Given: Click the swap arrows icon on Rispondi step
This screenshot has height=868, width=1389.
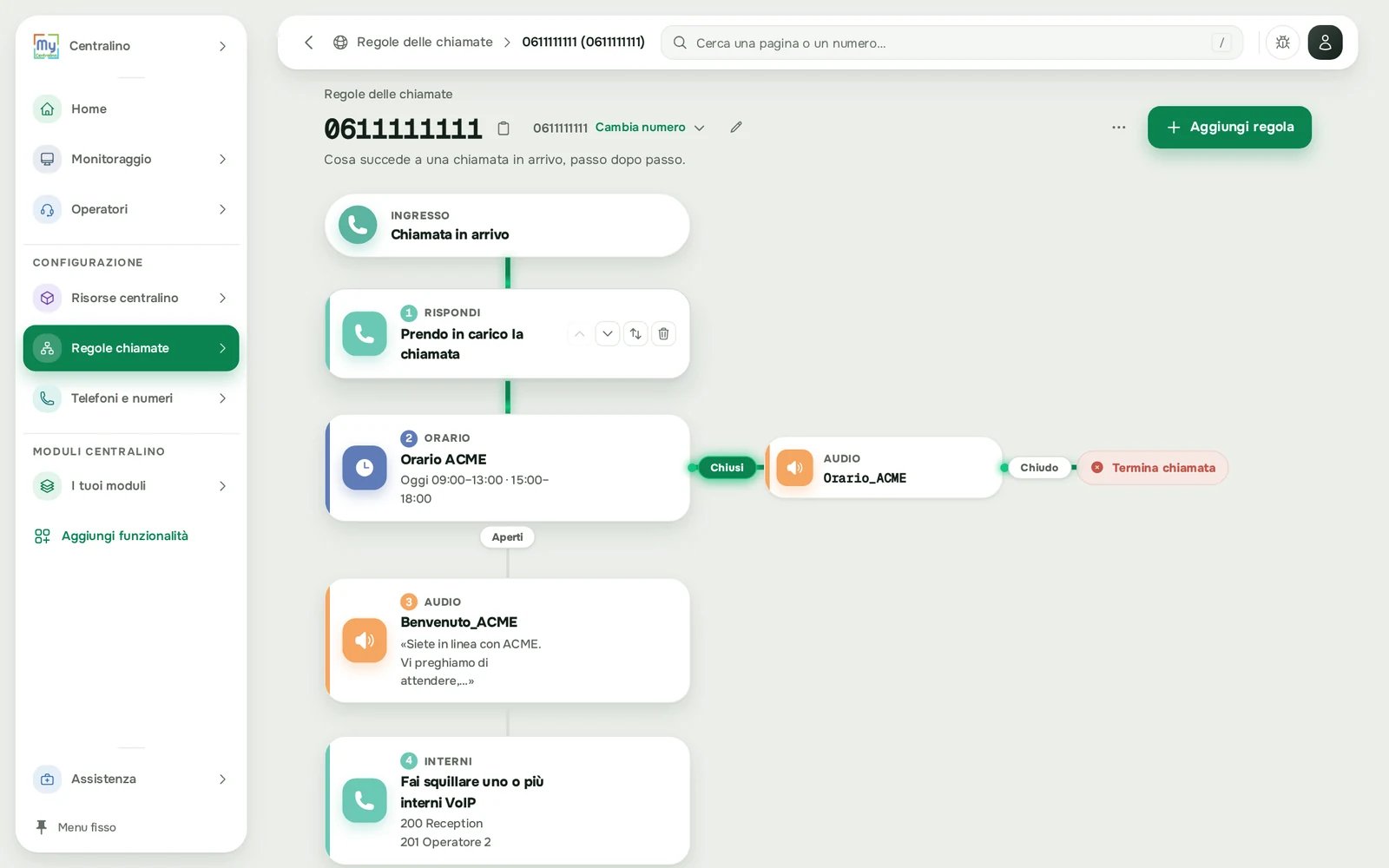Looking at the screenshot, I should point(635,334).
